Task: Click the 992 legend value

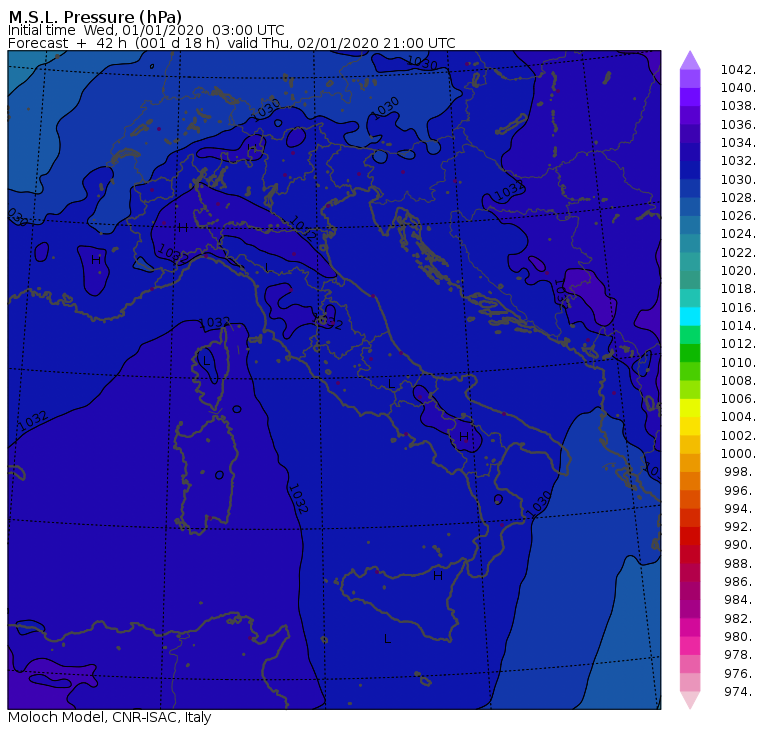Action: 740,526
